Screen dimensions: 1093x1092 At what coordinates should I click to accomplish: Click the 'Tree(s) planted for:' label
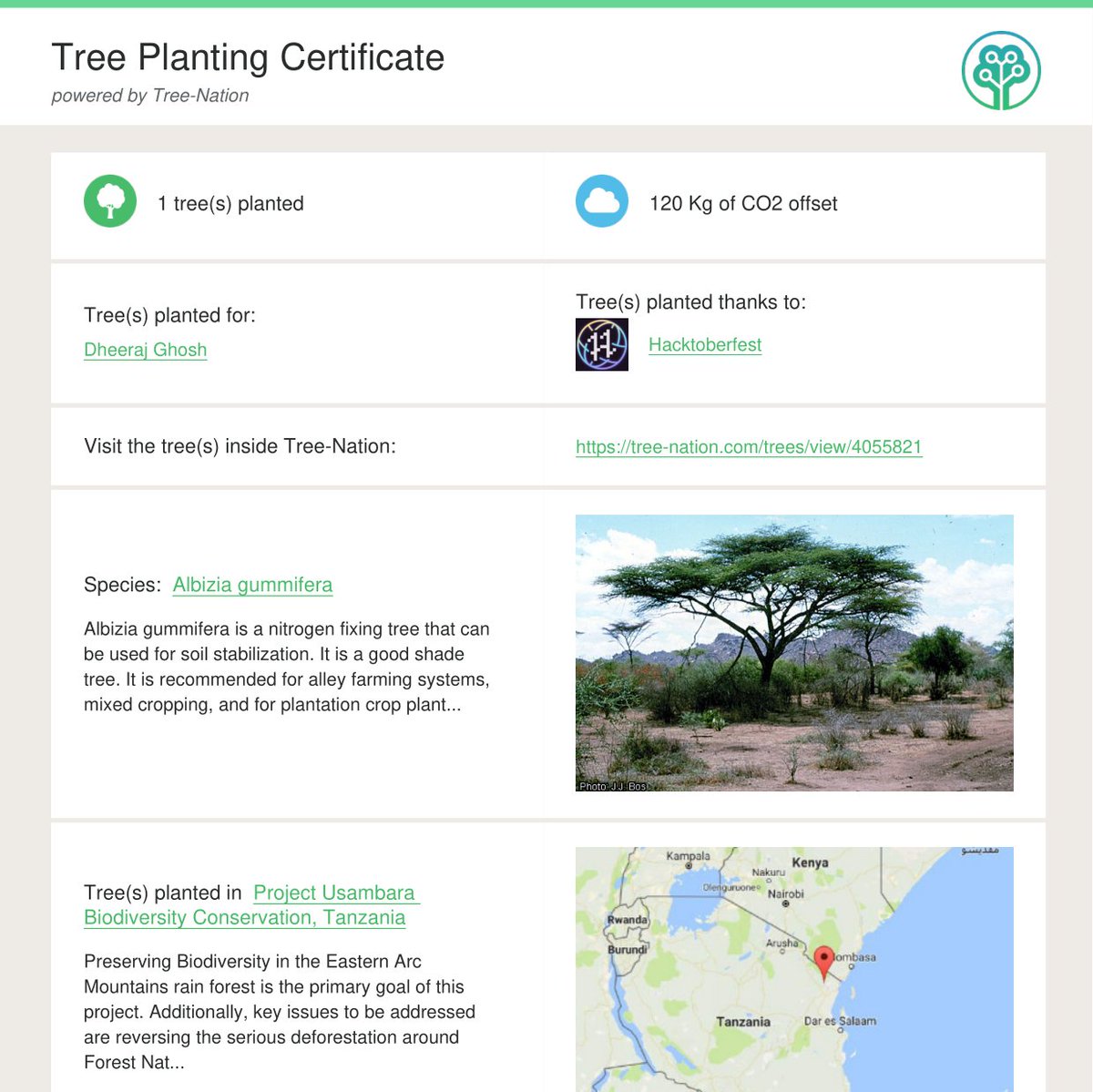(x=169, y=315)
